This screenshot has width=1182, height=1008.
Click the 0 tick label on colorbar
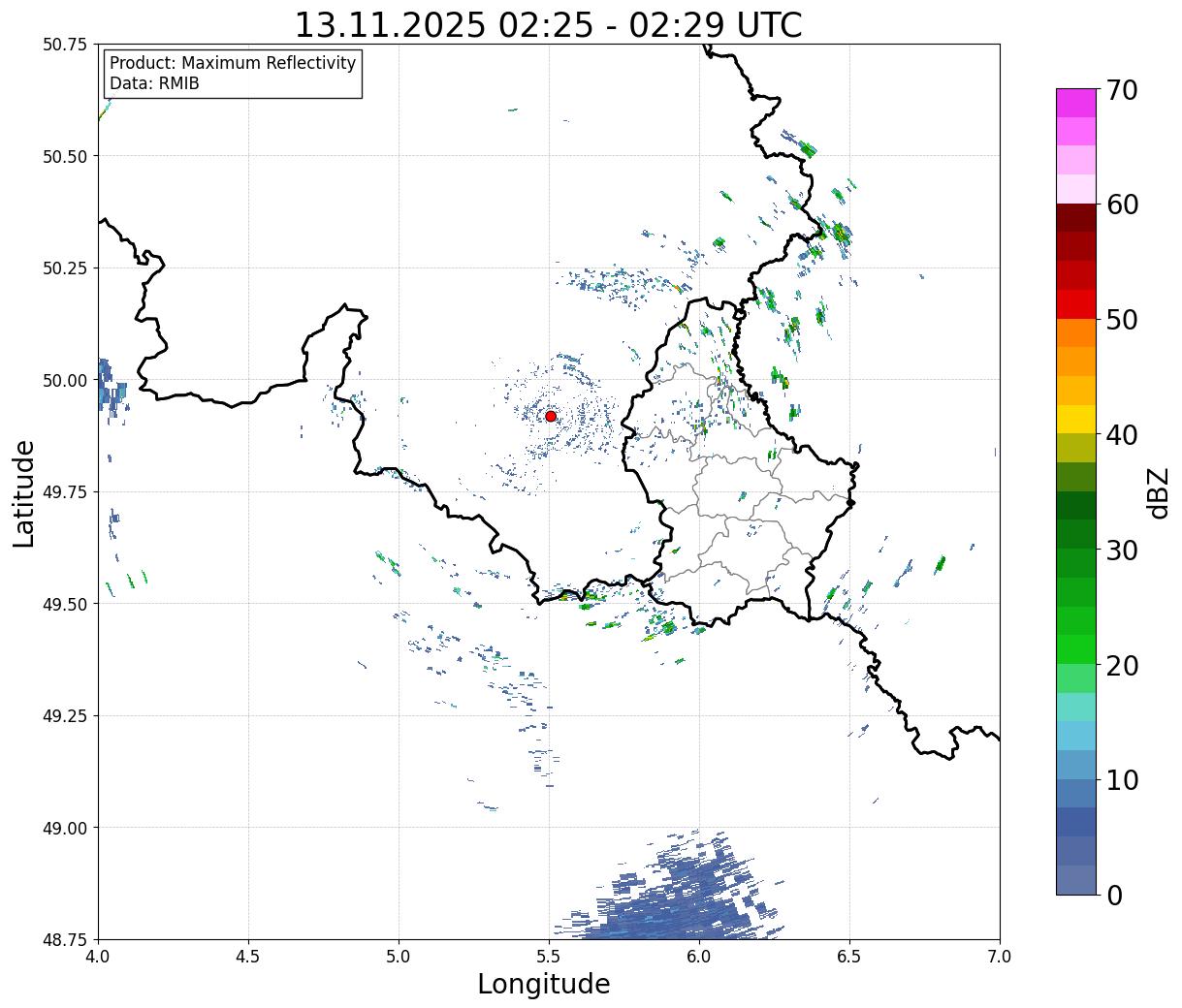point(1114,895)
